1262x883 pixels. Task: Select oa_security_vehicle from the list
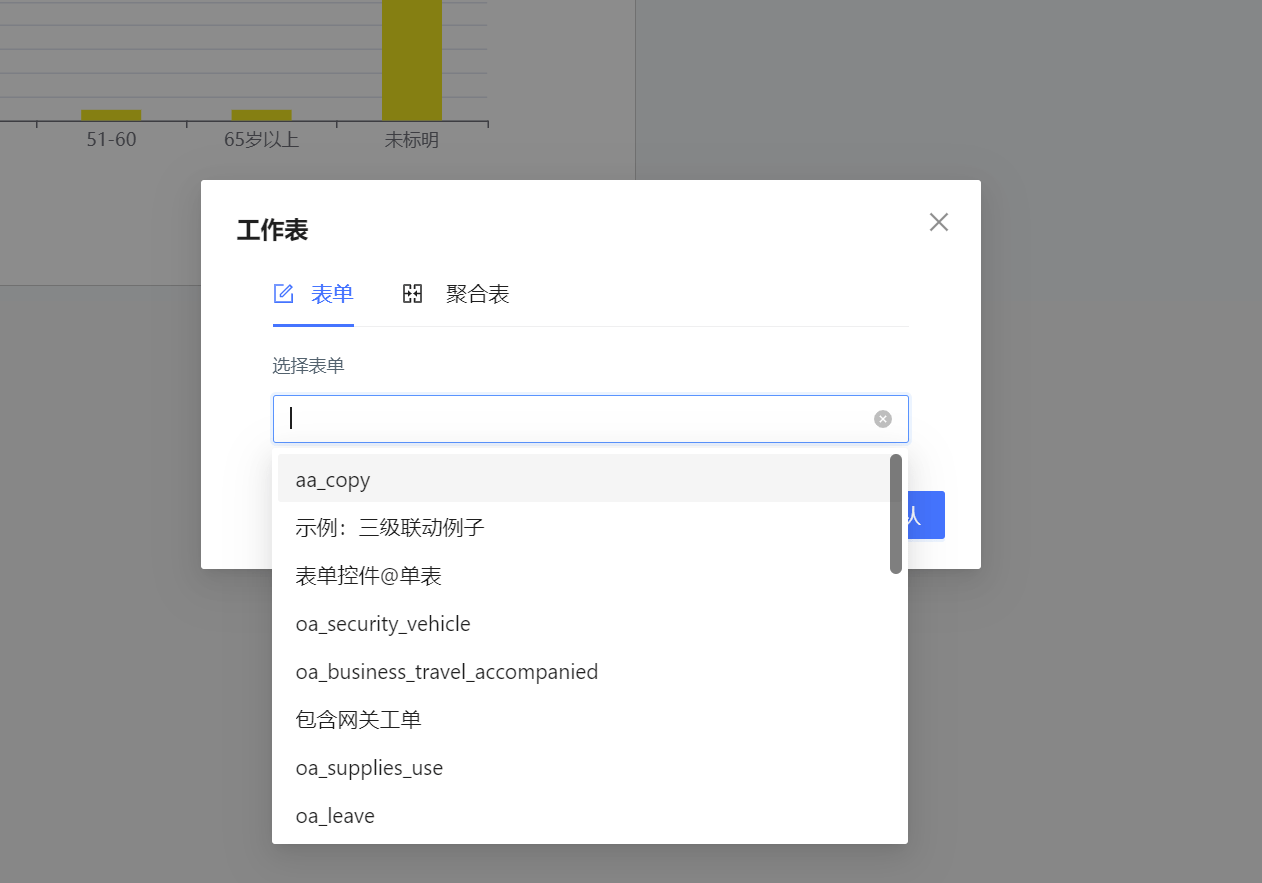pyautogui.click(x=383, y=624)
